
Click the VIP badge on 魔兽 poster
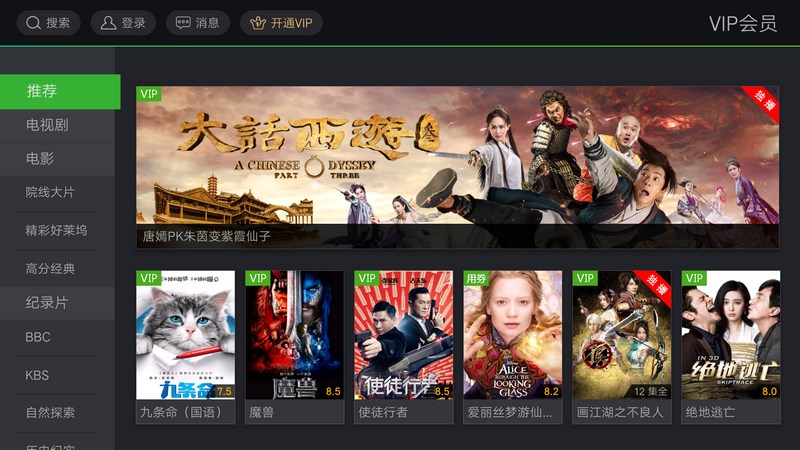click(258, 278)
